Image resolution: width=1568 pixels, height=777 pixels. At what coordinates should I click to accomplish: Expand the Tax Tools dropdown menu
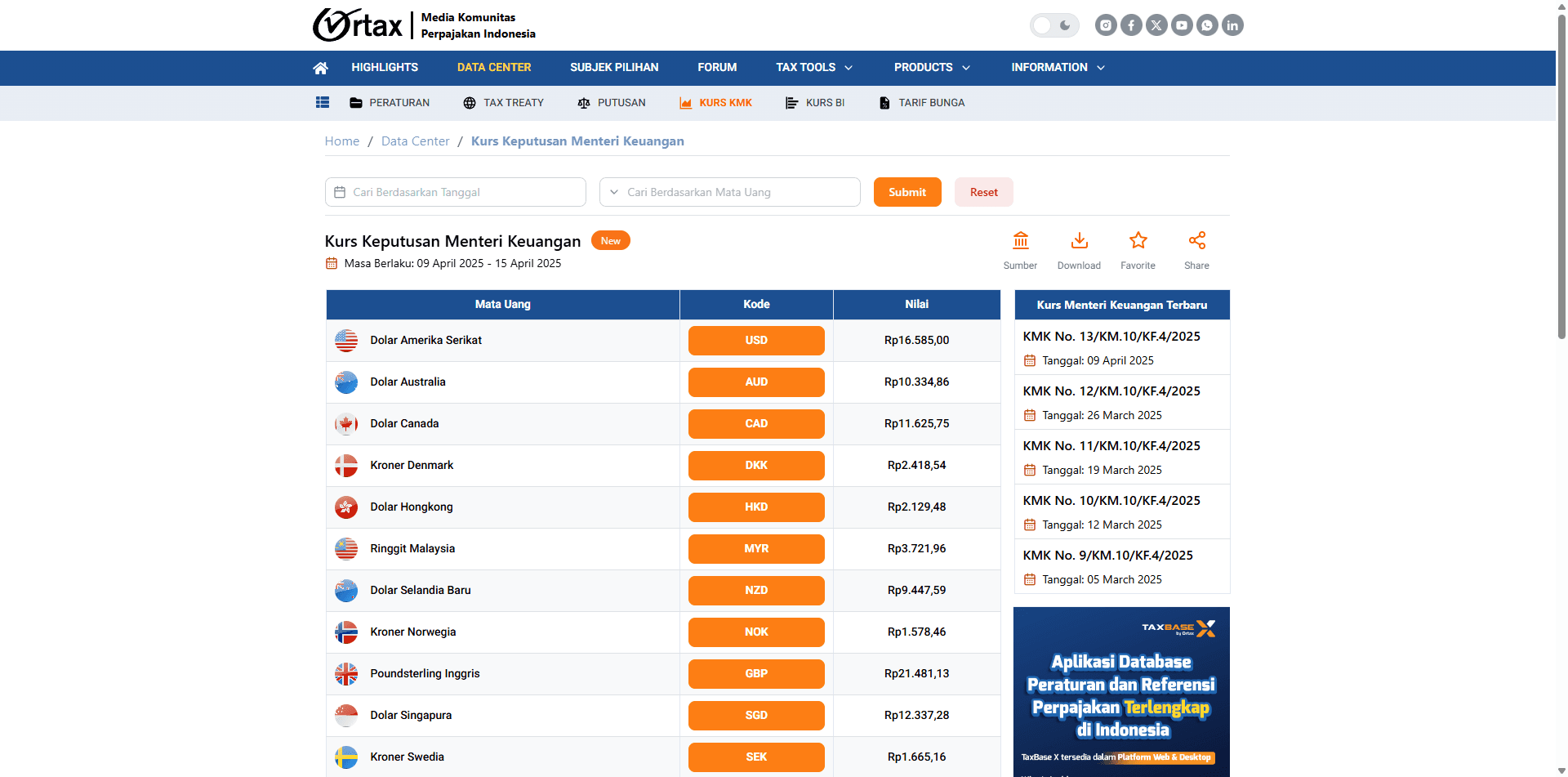click(813, 68)
